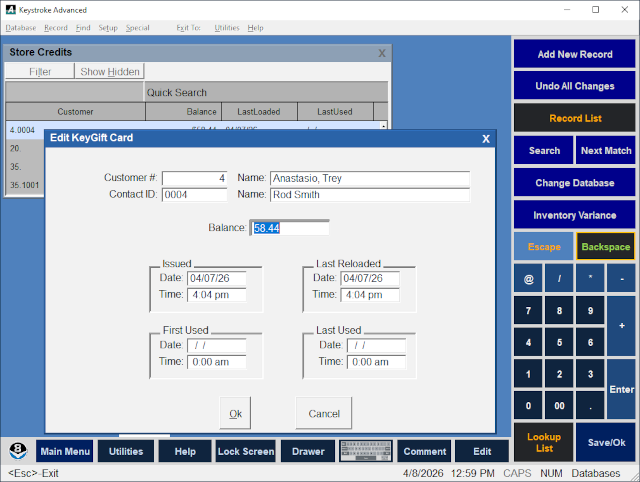Viewport: 640px width, 482px height.
Task: Click the on-screen keyboard icon
Action: pyautogui.click(x=365, y=451)
